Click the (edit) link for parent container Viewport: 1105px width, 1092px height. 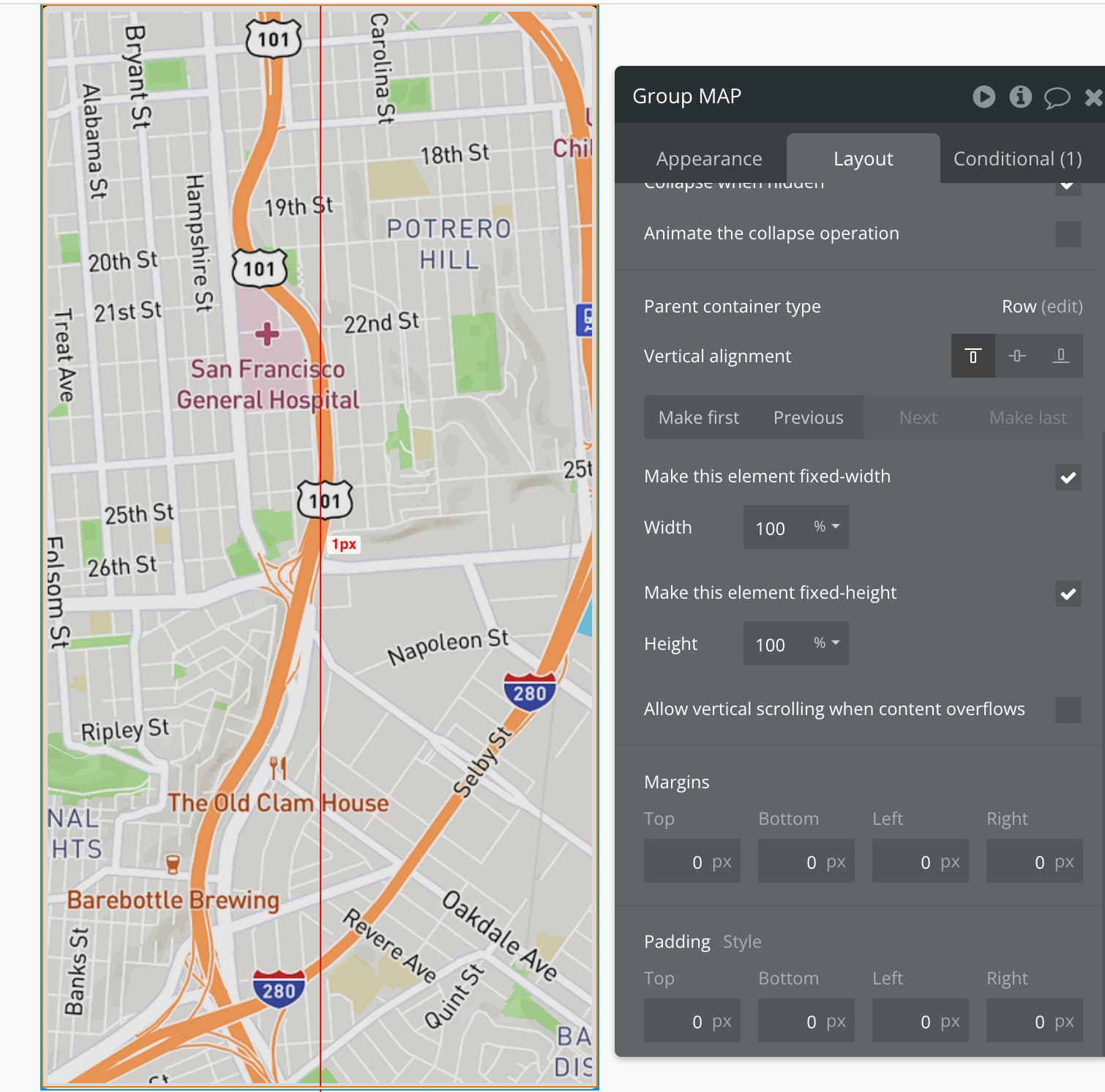pyautogui.click(x=1062, y=307)
